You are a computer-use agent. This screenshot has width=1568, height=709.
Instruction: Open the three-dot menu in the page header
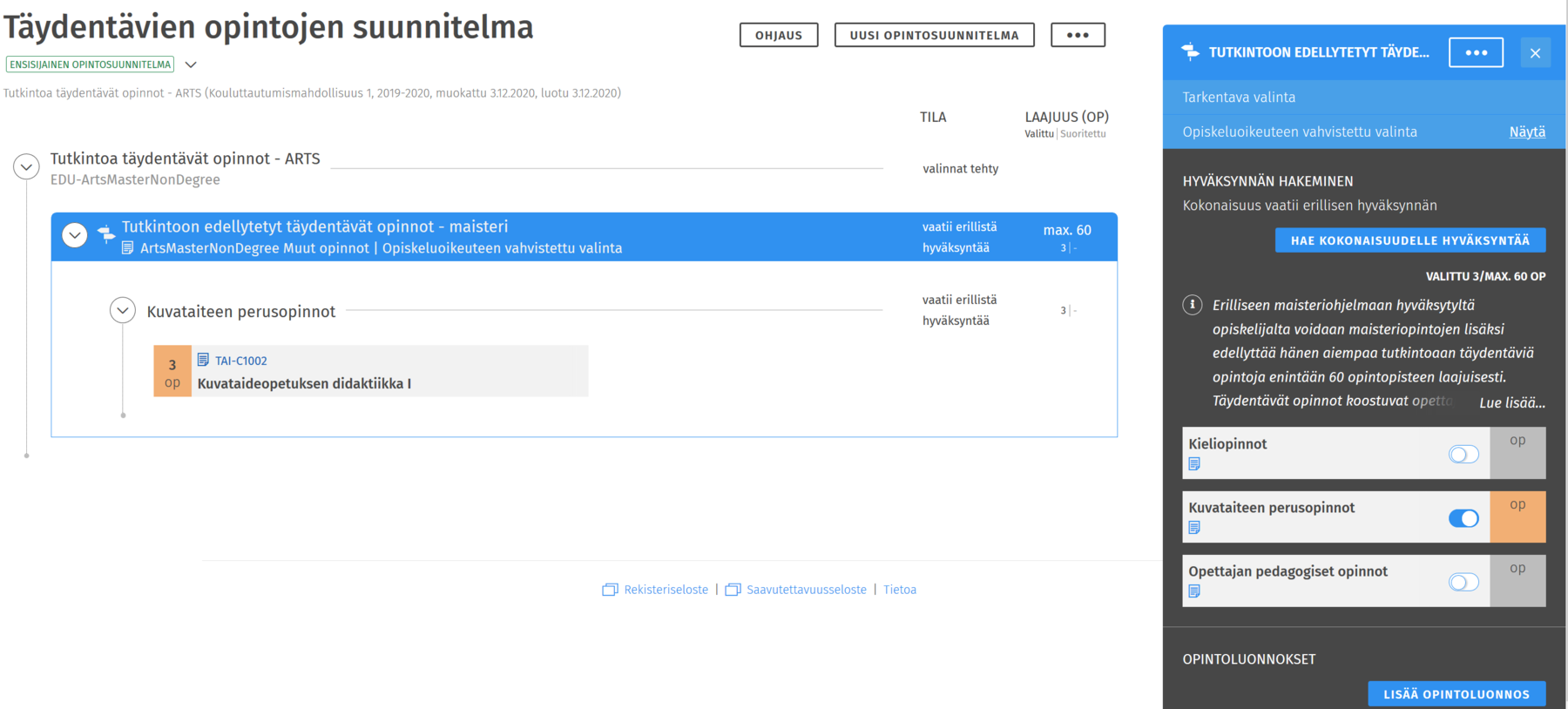click(1078, 35)
